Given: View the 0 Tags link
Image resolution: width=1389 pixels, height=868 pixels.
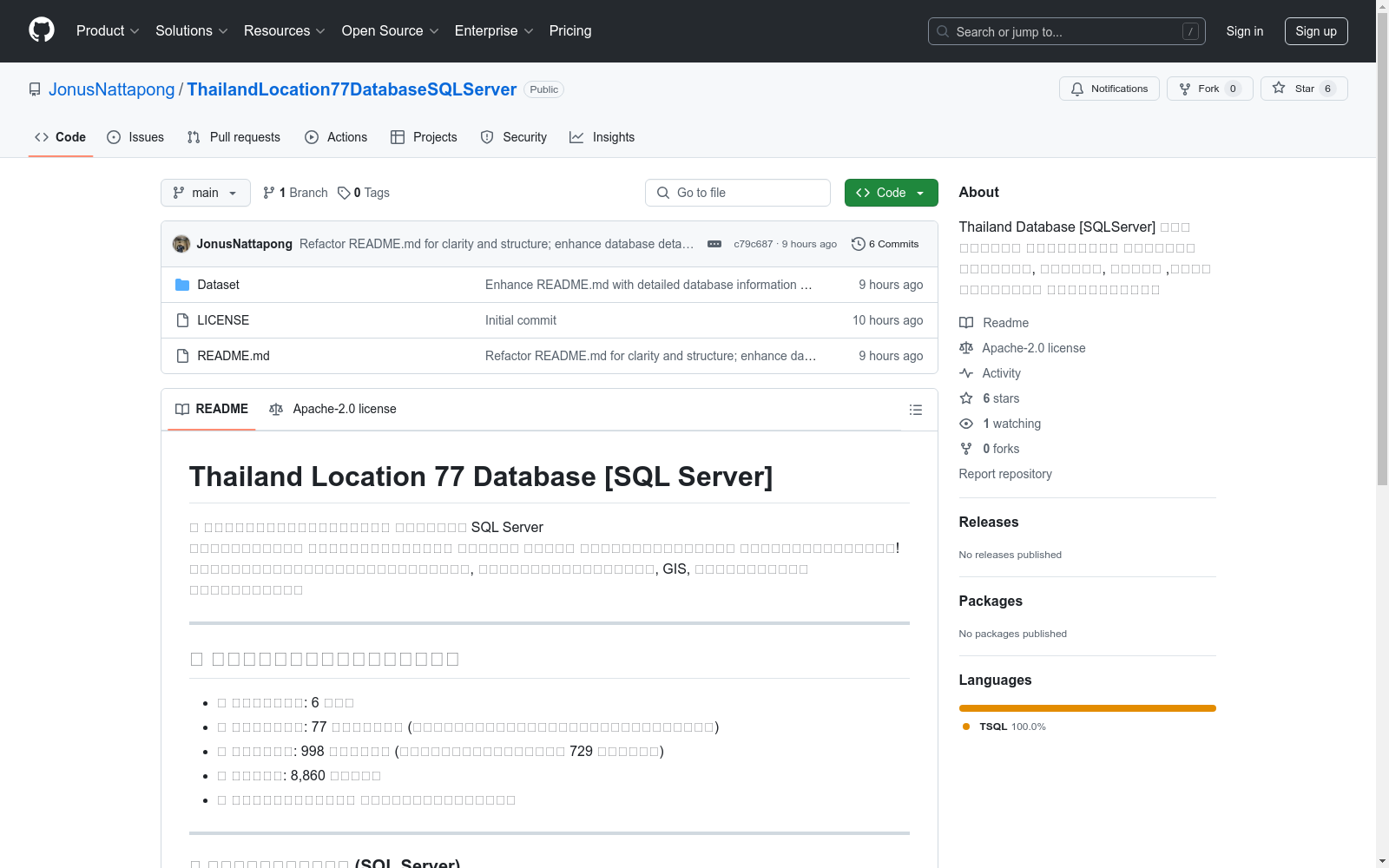Looking at the screenshot, I should 364,193.
